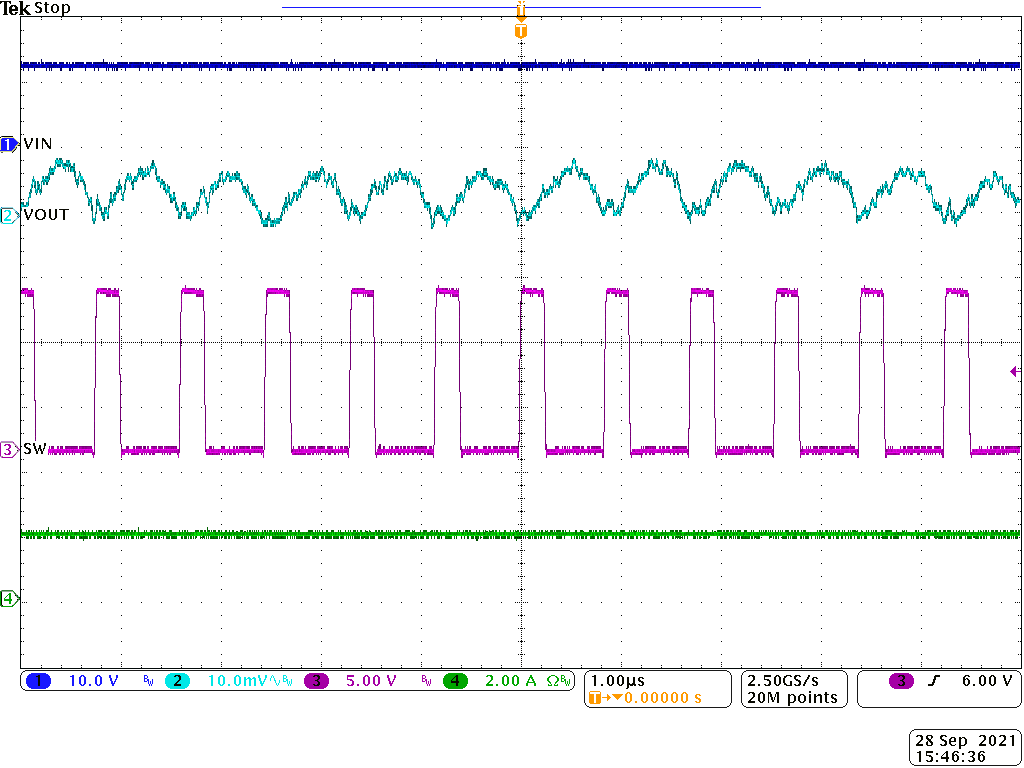Open the 1.00µs timebase selector
The image size is (1024, 768).
[x=618, y=680]
